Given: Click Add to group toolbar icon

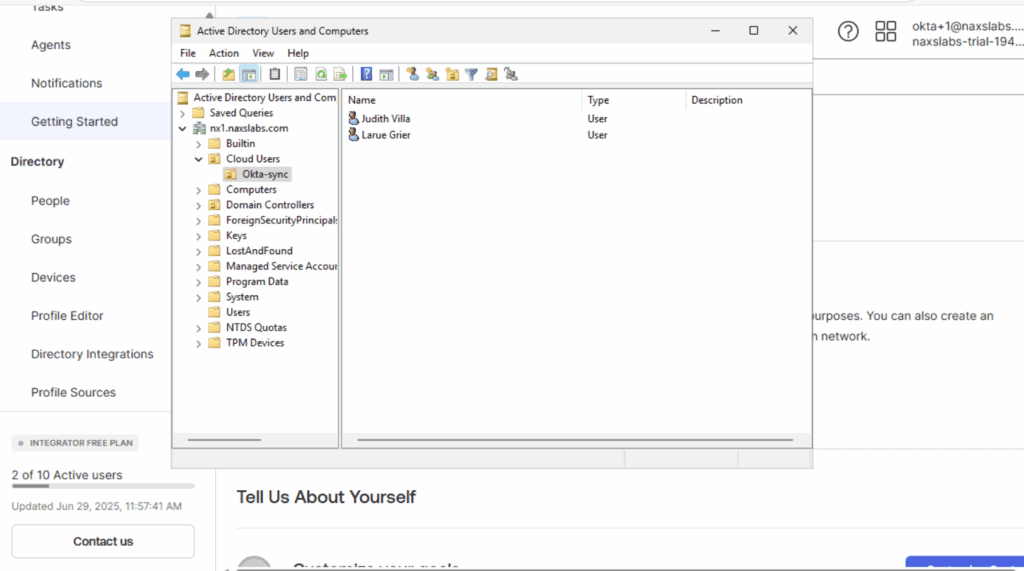Looking at the screenshot, I should click(x=511, y=74).
